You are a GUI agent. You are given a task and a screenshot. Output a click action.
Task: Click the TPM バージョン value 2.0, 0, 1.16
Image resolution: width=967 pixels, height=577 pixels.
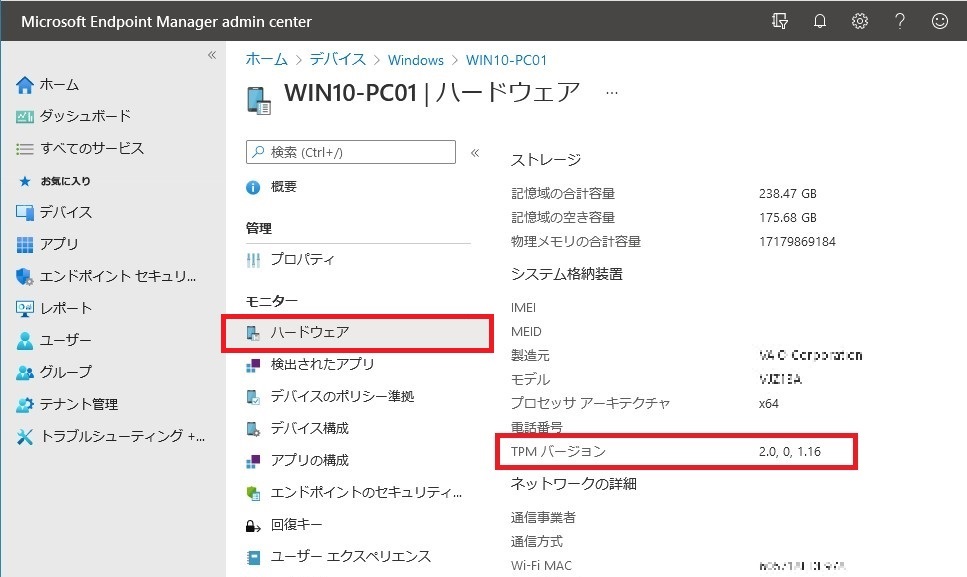[x=789, y=452]
